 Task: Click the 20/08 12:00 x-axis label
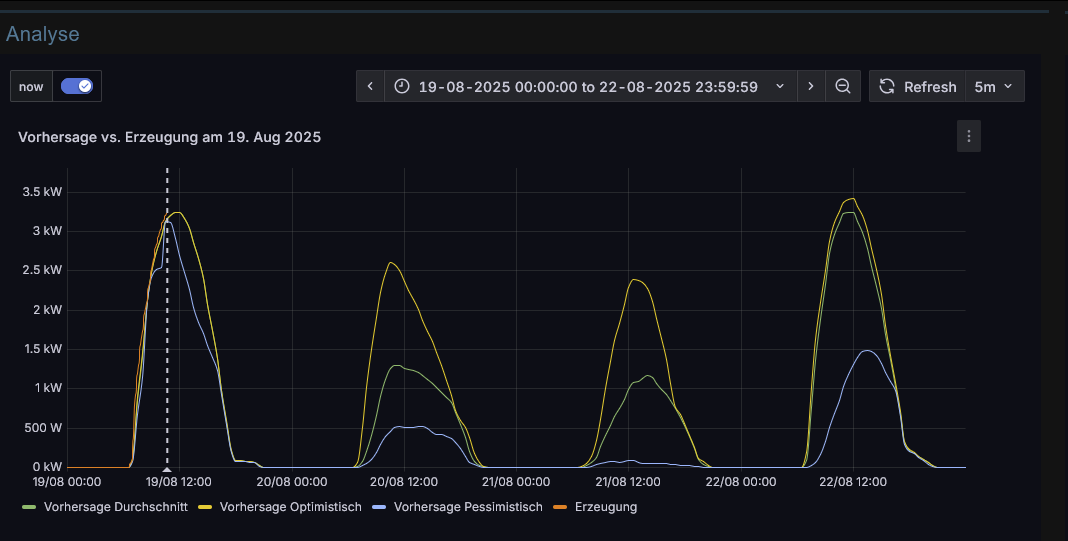tap(404, 482)
